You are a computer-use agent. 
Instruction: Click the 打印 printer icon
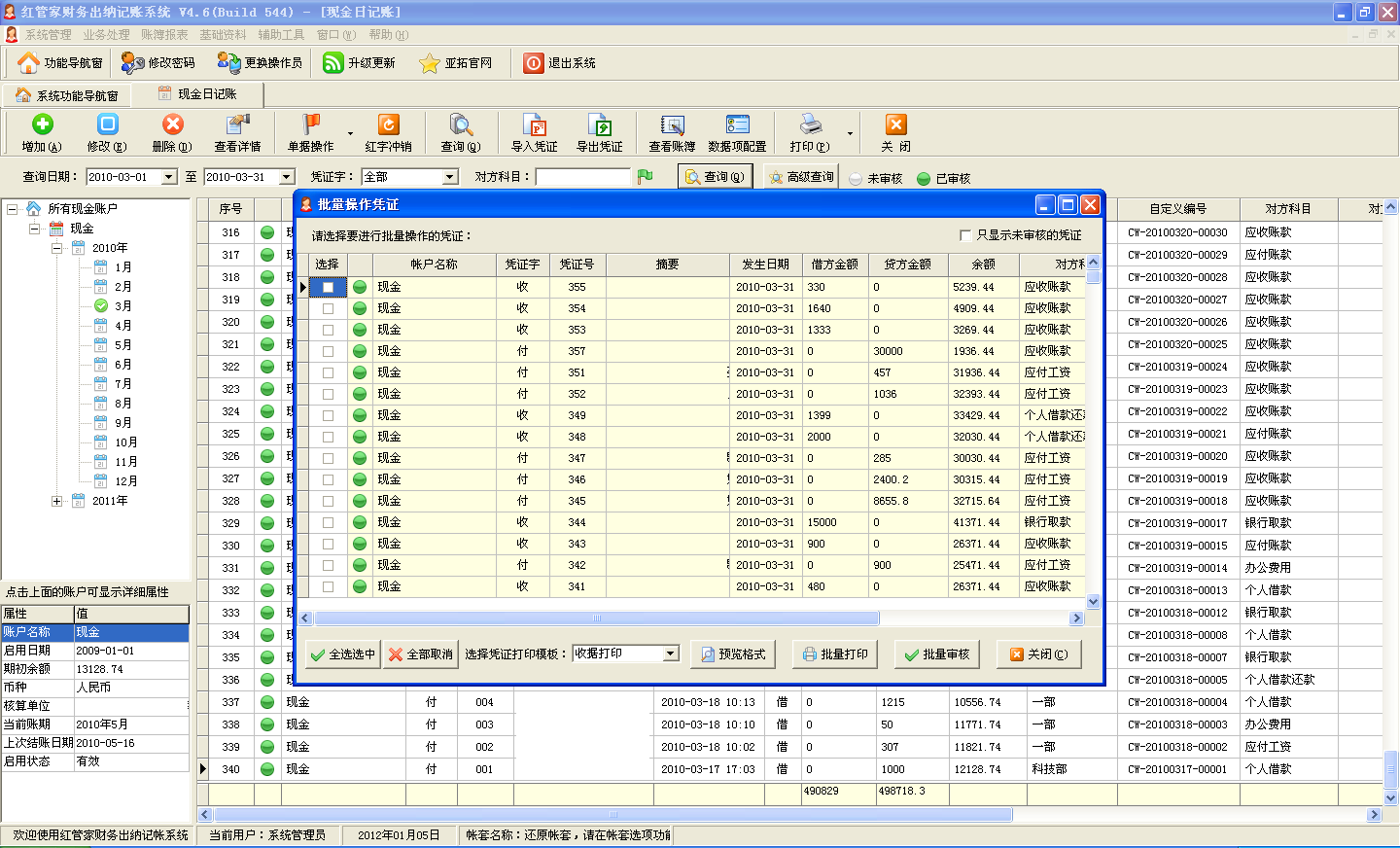tap(810, 124)
